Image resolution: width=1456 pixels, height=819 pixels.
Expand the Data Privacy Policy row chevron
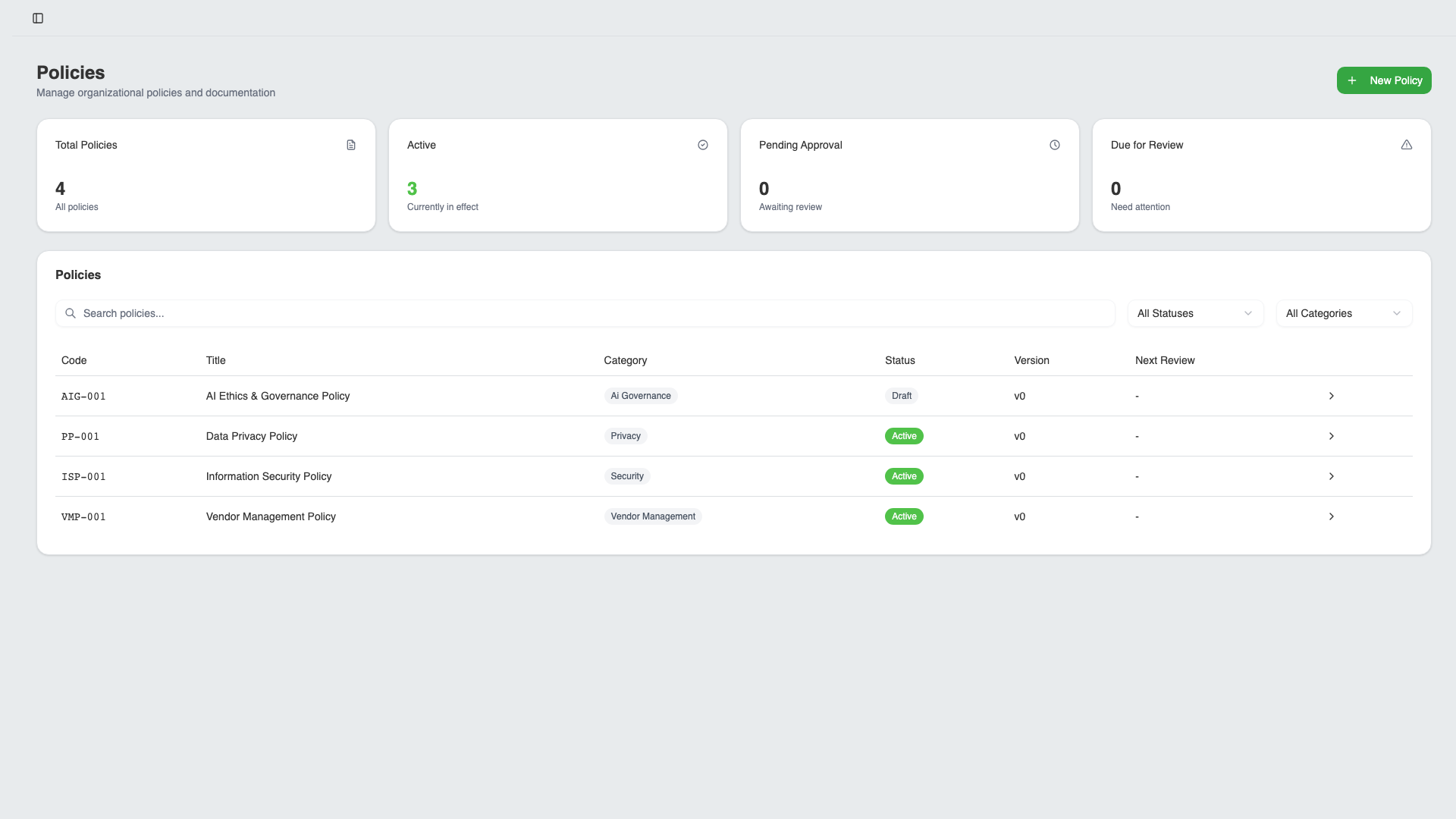pos(1331,436)
